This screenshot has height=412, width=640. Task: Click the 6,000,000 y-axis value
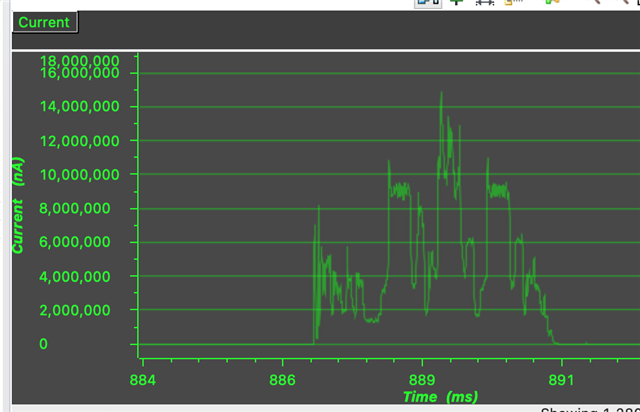75,242
